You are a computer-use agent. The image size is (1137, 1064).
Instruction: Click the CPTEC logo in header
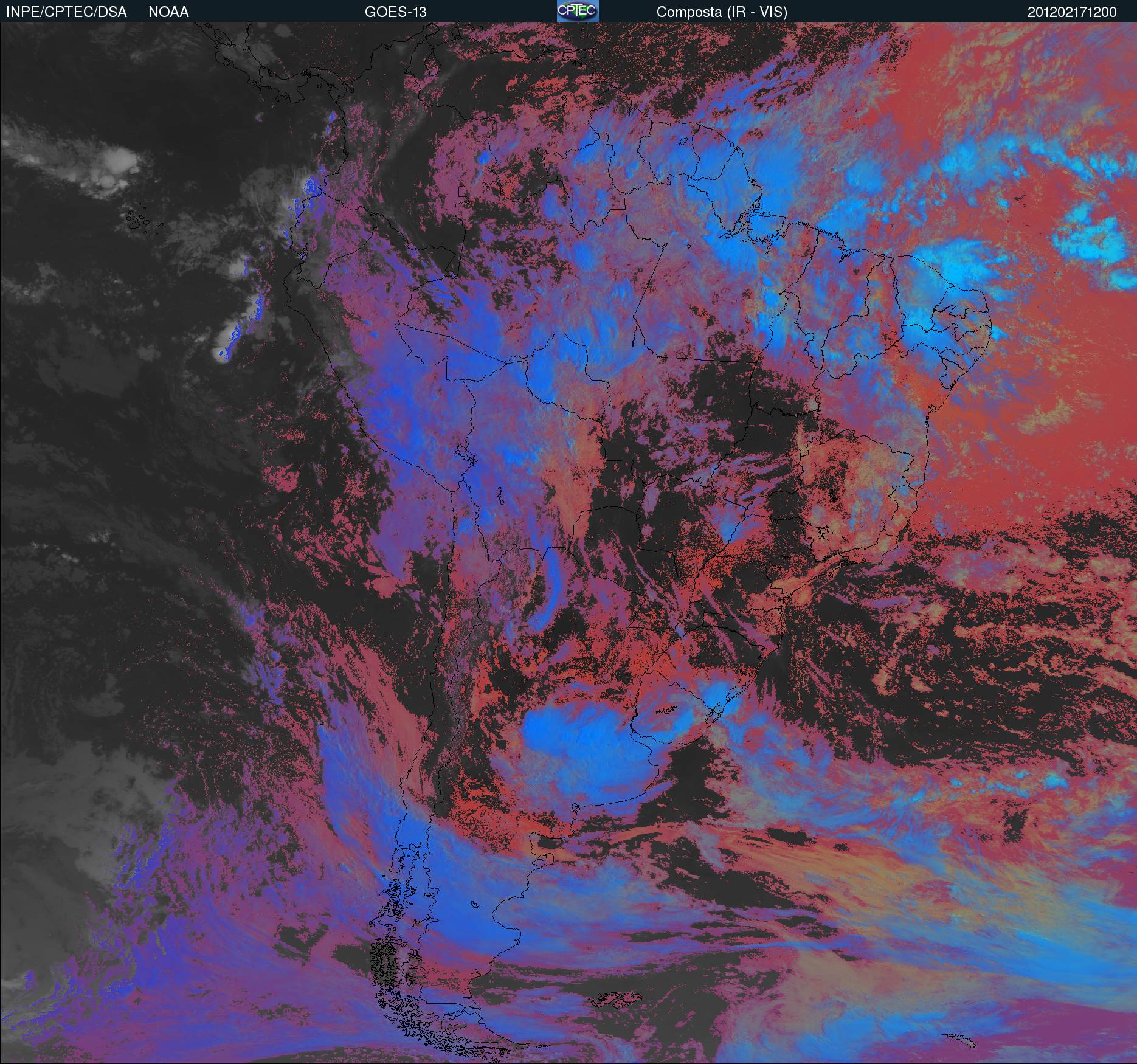(x=578, y=11)
